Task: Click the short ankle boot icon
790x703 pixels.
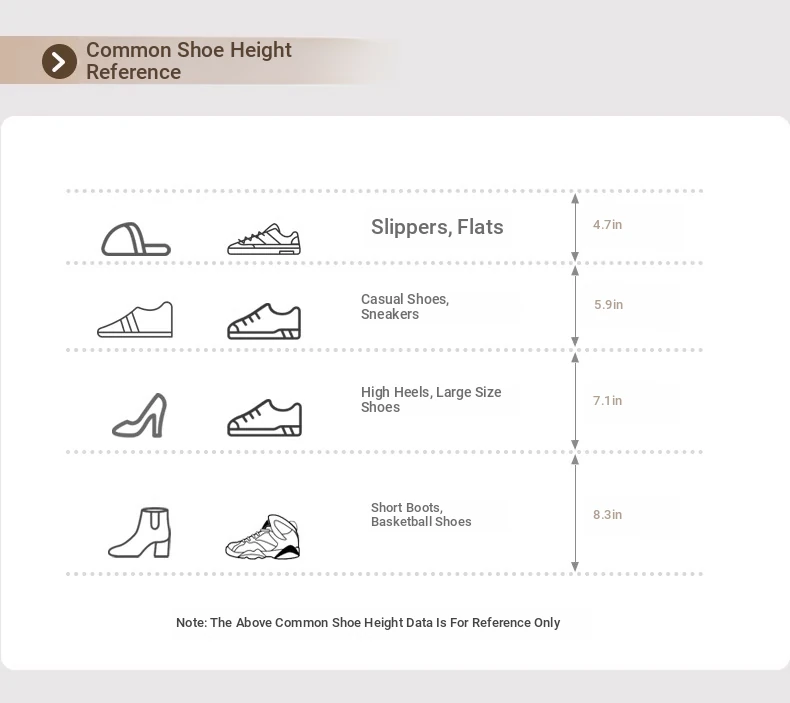Action: (x=140, y=532)
